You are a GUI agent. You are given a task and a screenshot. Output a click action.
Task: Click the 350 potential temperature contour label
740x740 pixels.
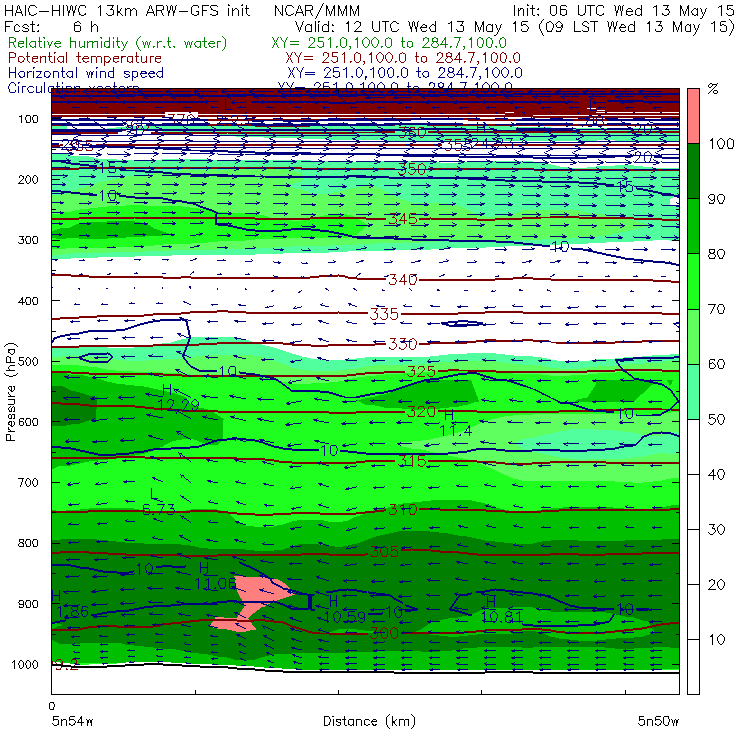pyautogui.click(x=412, y=169)
